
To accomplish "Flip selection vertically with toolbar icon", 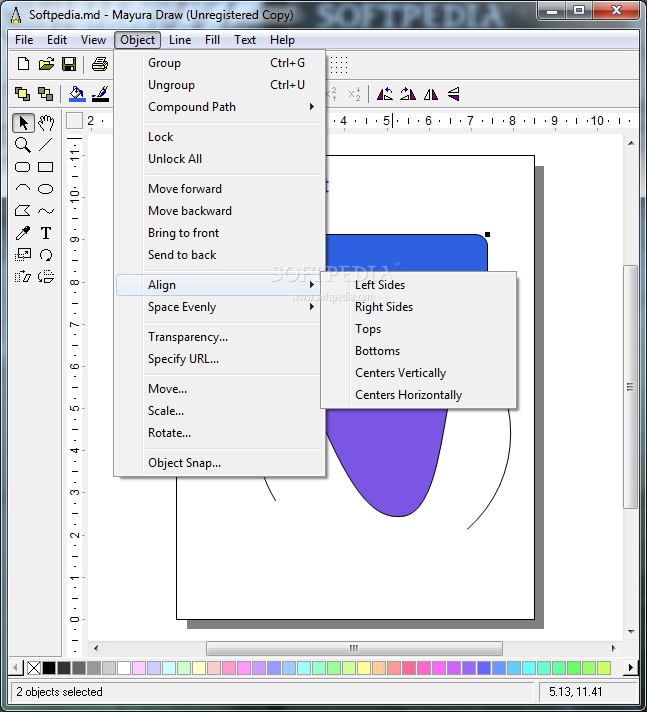I will tap(454, 94).
